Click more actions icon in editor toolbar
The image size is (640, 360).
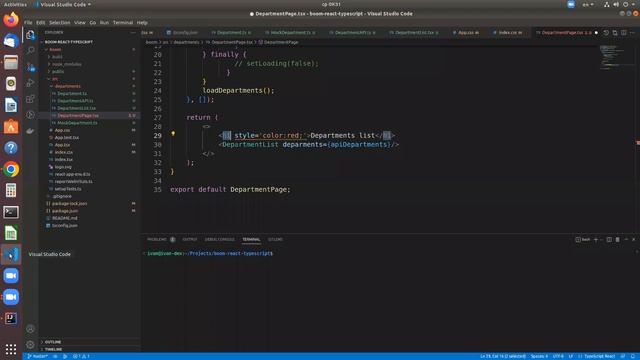click(x=632, y=33)
